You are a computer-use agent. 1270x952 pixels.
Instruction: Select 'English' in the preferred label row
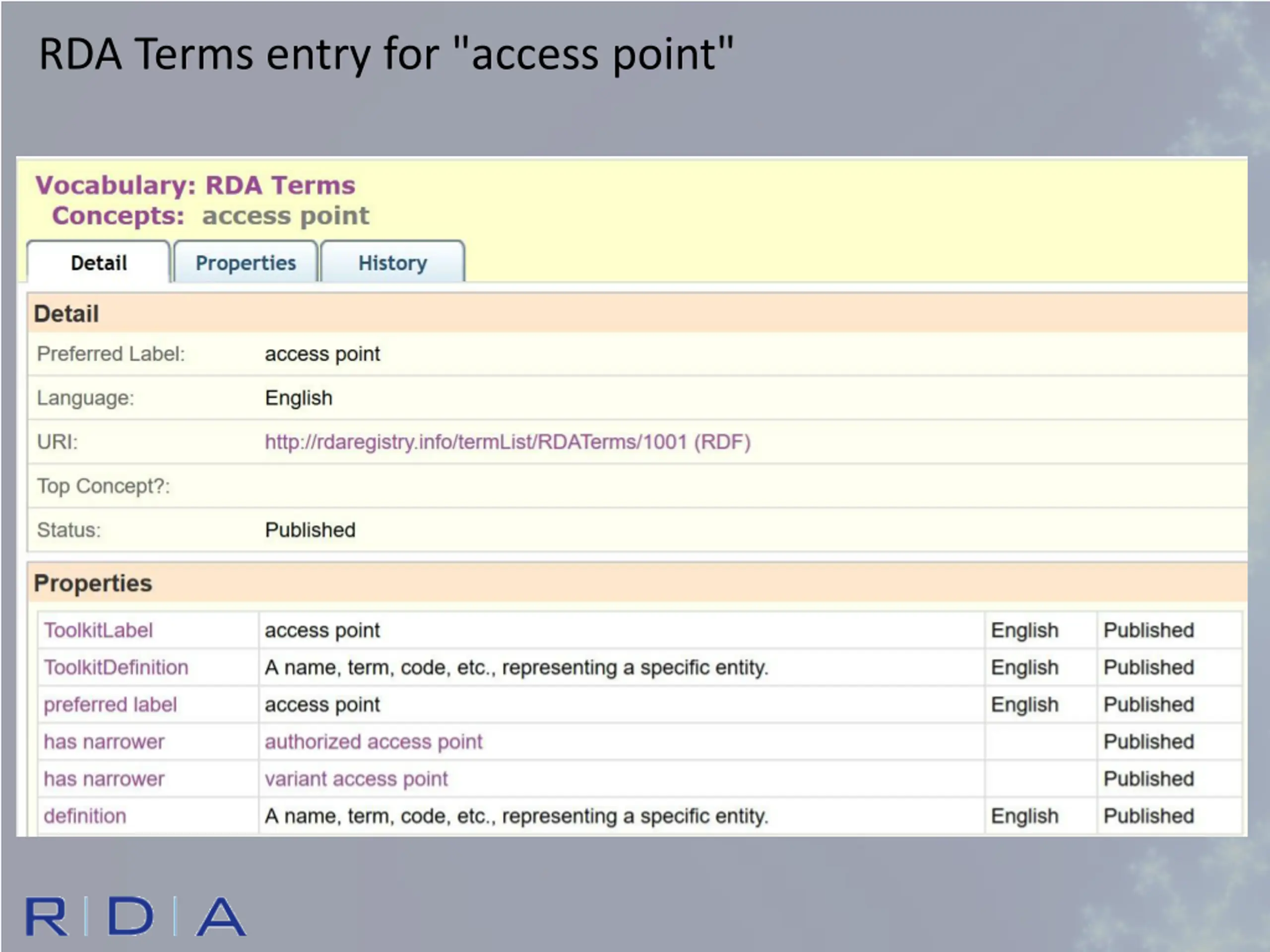1025,705
